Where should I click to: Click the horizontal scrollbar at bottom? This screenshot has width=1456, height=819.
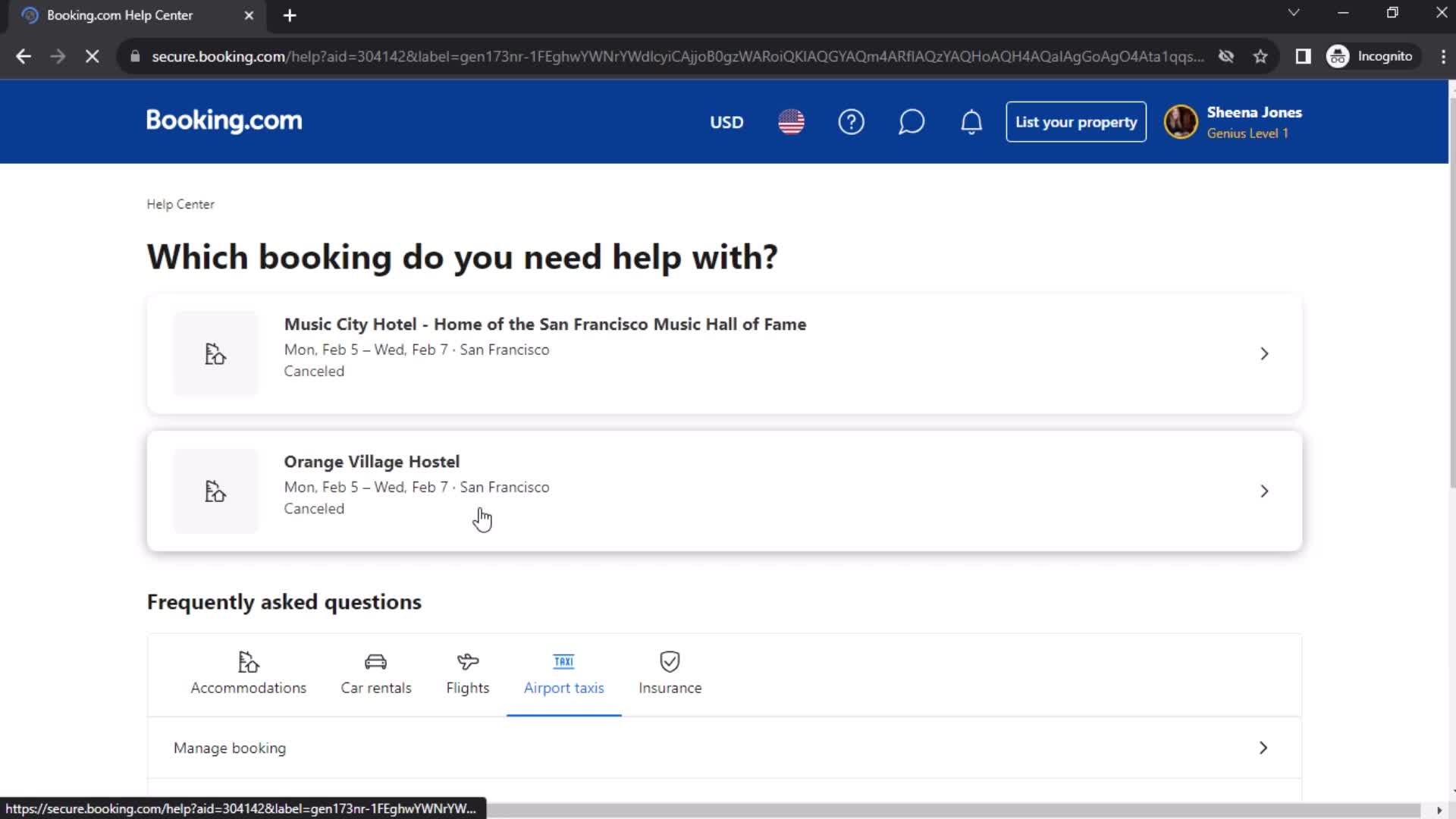point(952,811)
